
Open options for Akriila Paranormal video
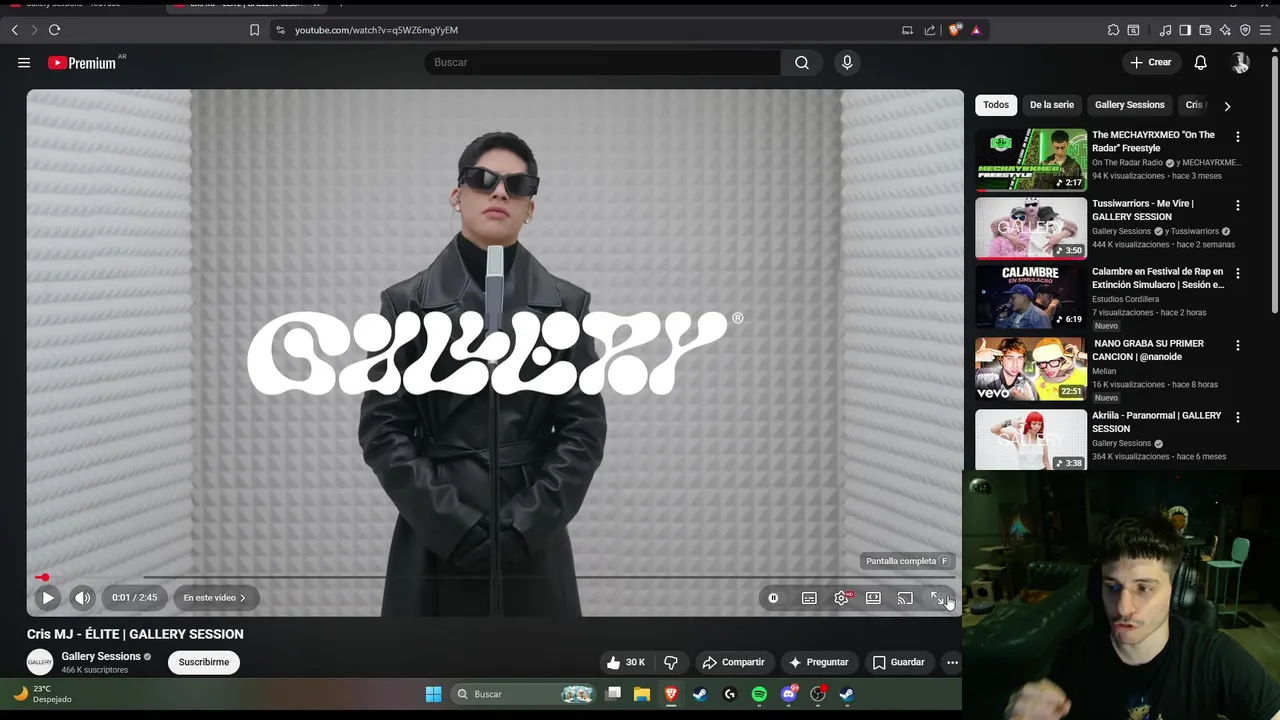(x=1237, y=418)
